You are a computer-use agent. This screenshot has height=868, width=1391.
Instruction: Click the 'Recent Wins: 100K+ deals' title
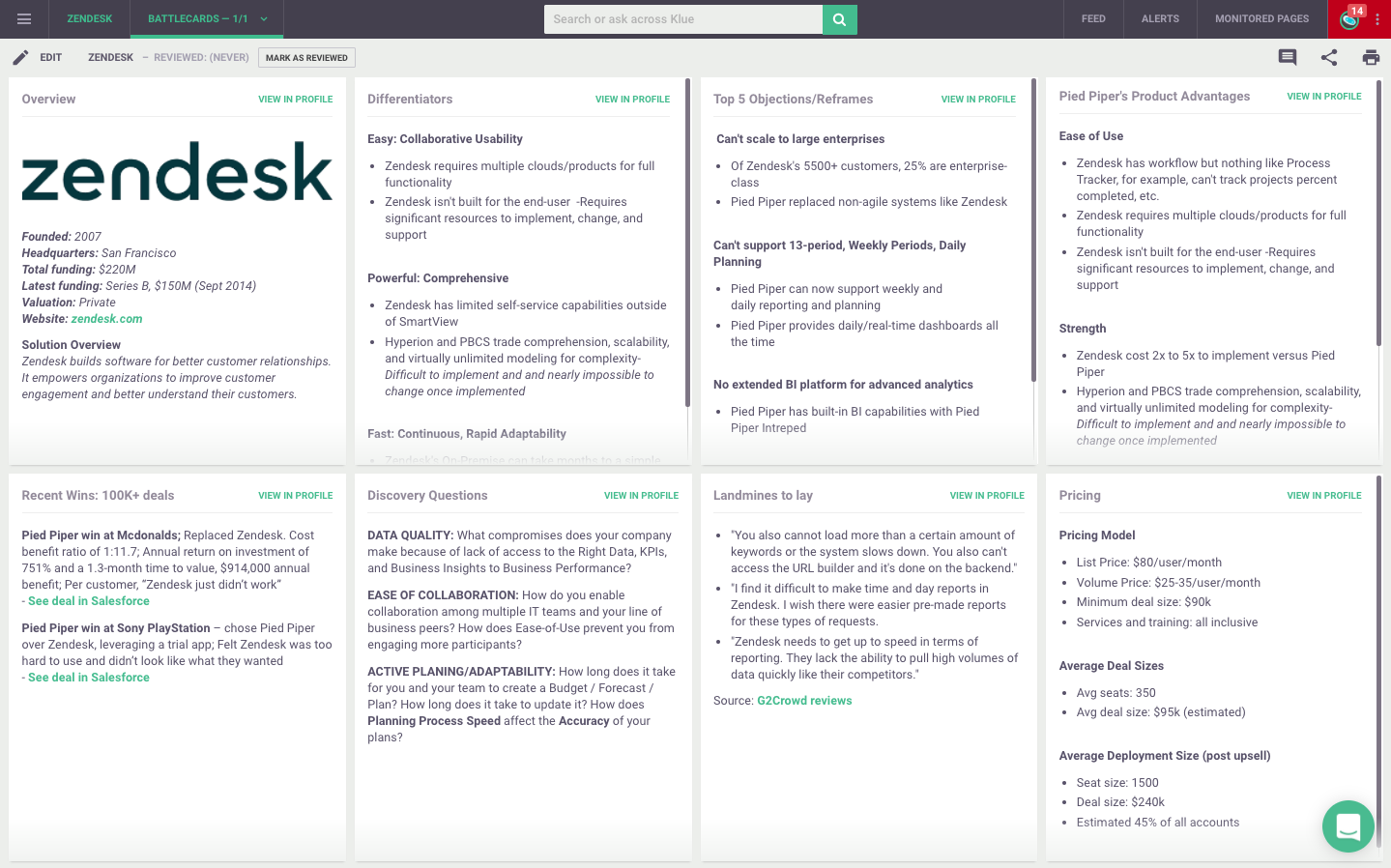[98, 496]
